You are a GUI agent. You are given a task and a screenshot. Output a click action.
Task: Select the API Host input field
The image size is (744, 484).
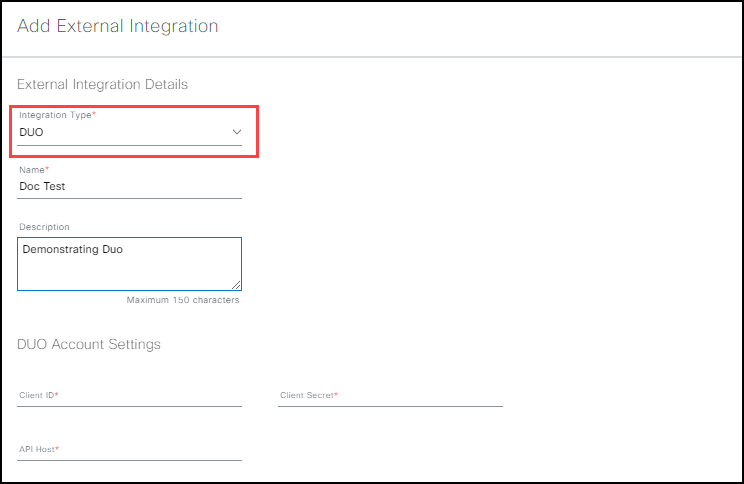coord(130,451)
